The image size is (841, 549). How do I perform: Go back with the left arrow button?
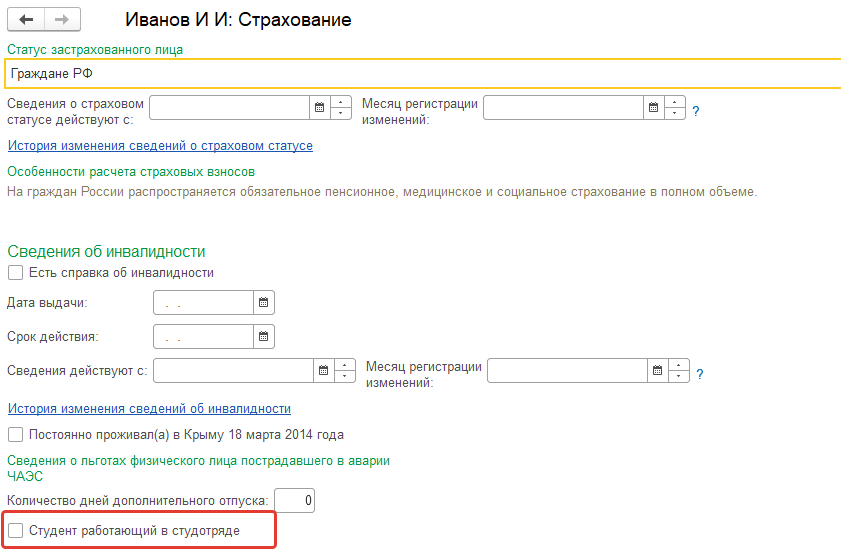coord(26,20)
